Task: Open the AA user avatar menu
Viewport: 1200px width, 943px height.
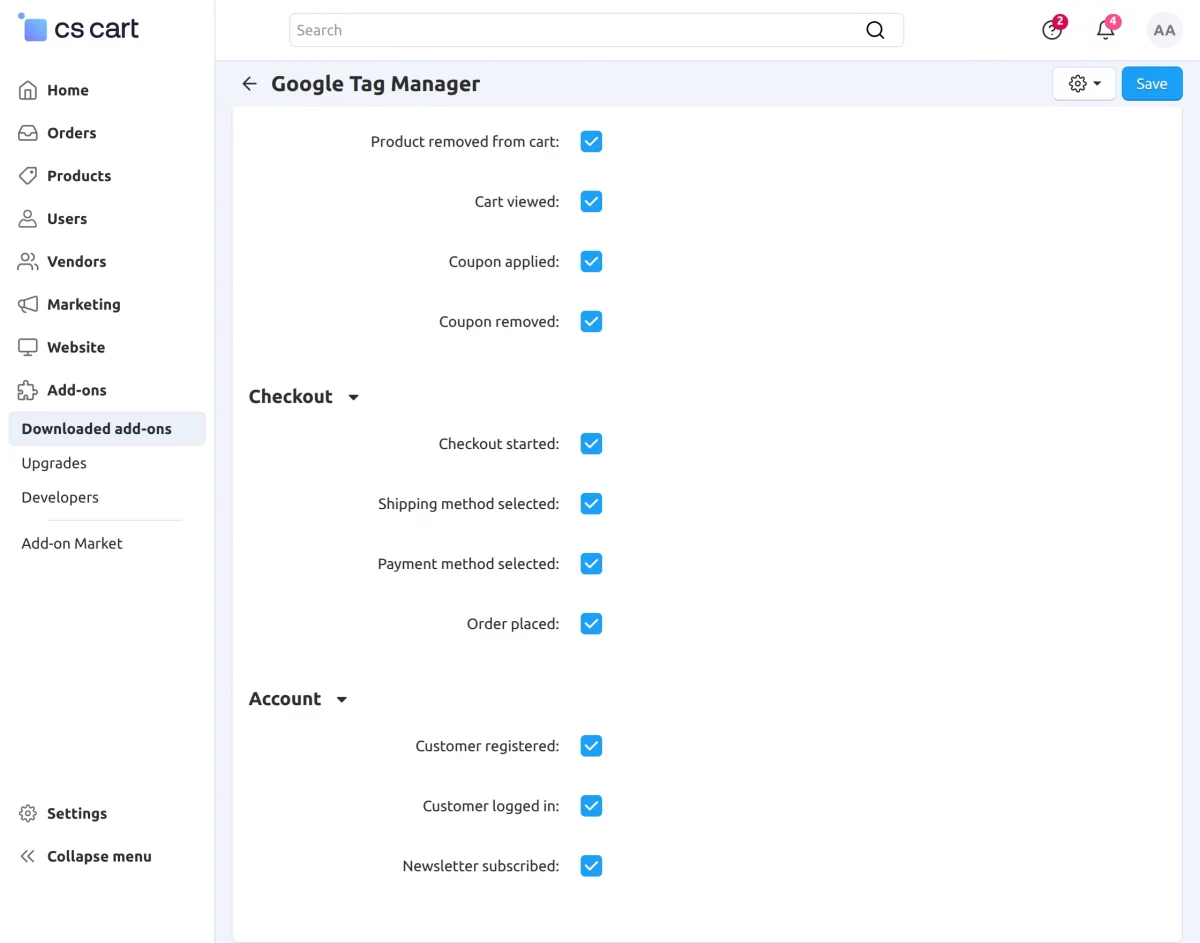Action: point(1164,30)
